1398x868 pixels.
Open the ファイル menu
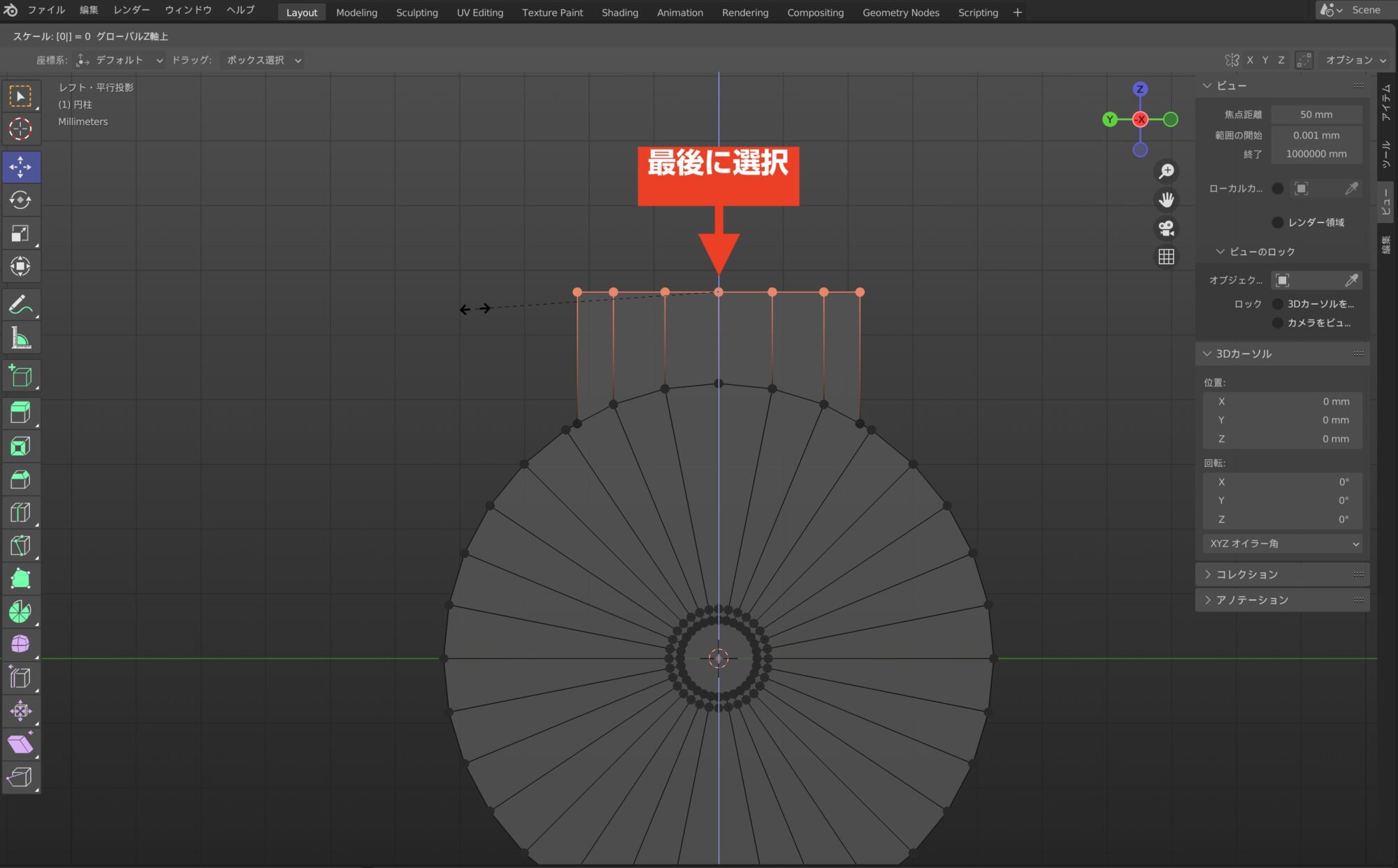pyautogui.click(x=46, y=10)
